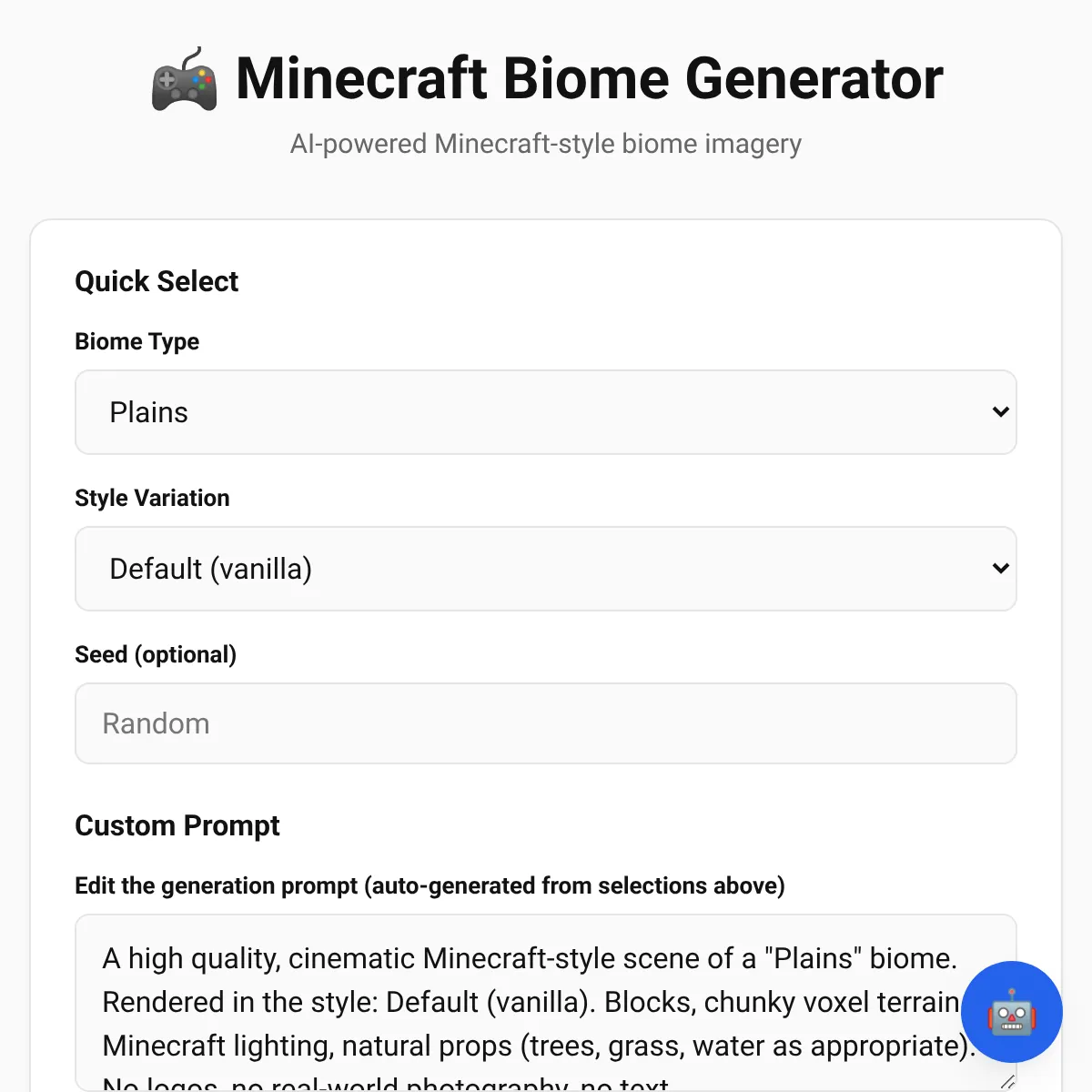Click the chevron arrow on Biome Type

[1000, 412]
